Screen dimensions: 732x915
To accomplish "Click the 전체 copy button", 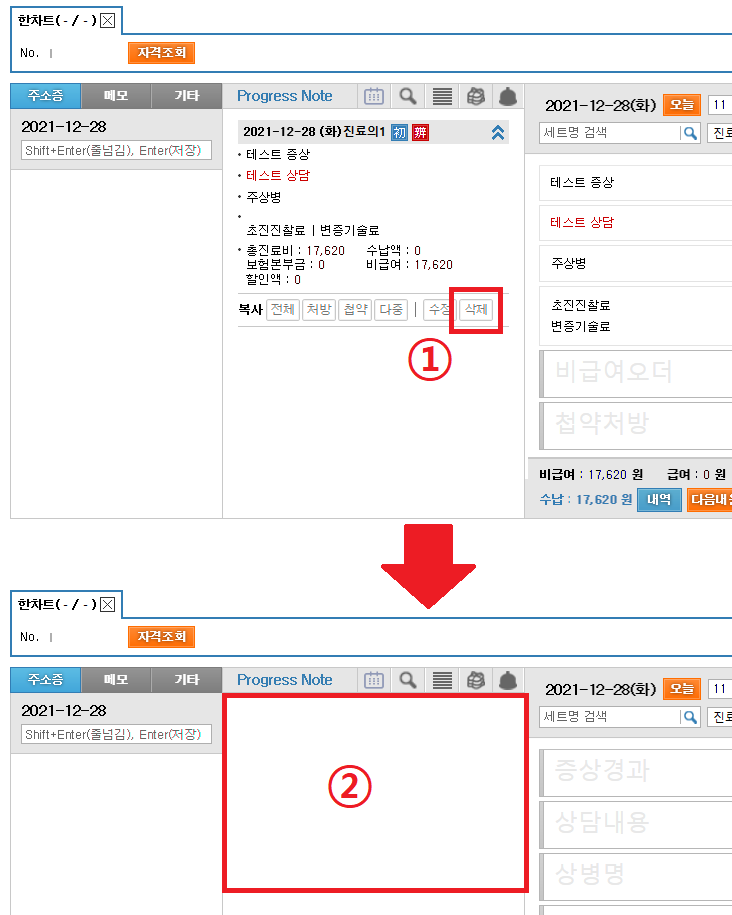I will coord(283,310).
